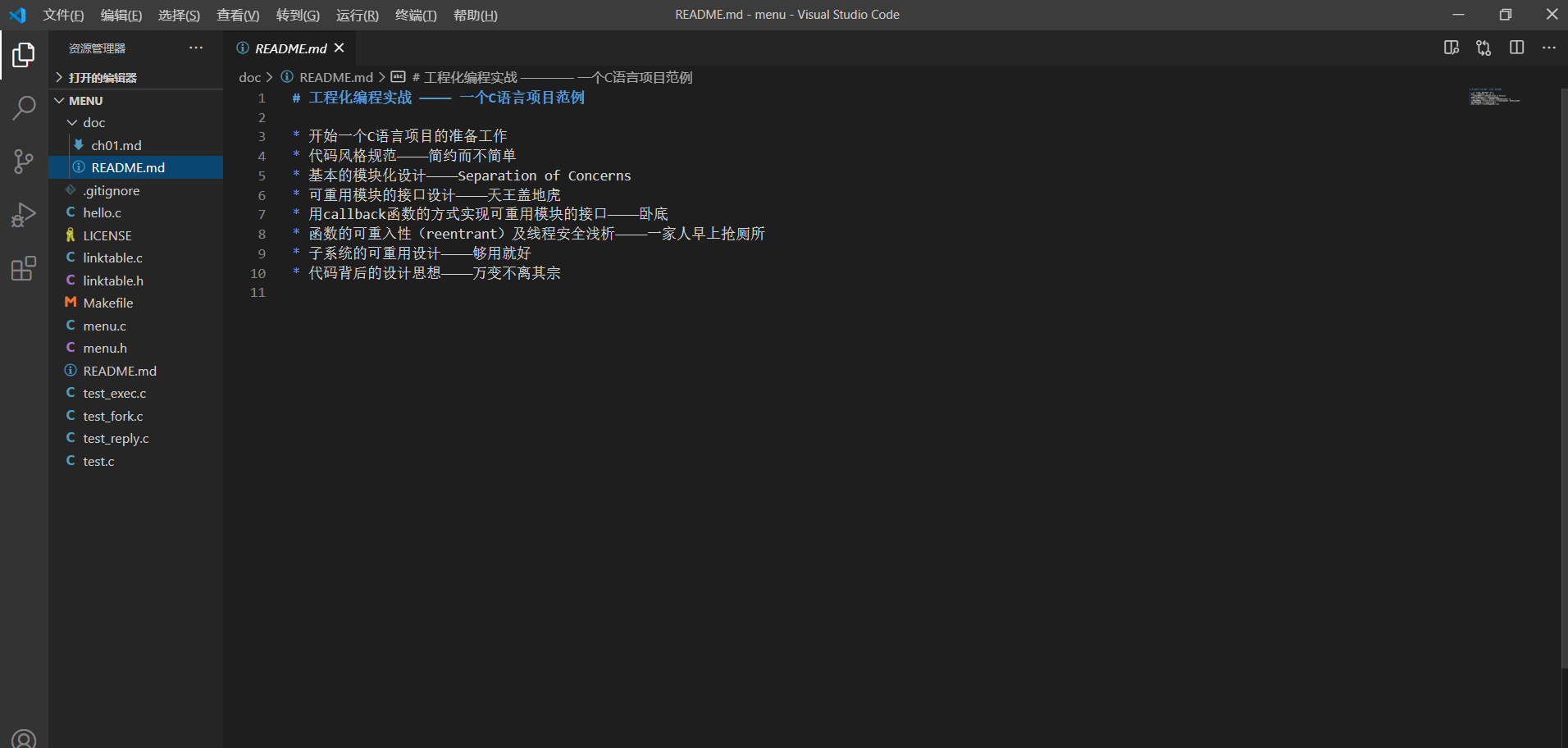Click the heading symbol breadcrumb

pos(542,77)
